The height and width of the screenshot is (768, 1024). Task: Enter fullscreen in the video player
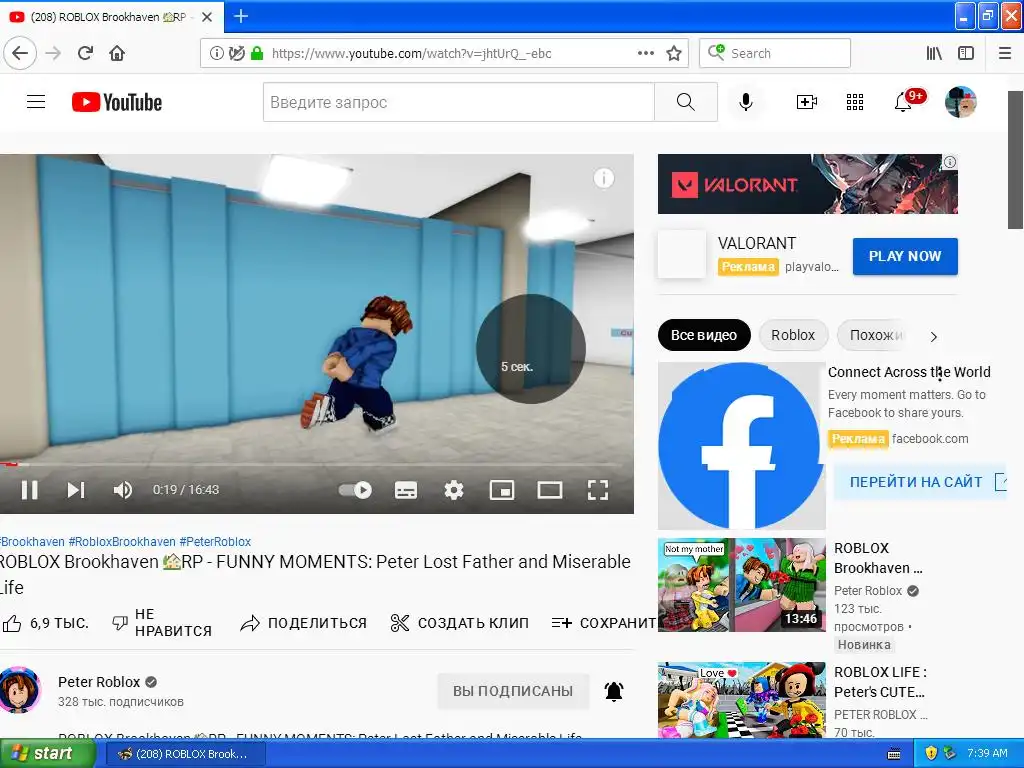[598, 490]
